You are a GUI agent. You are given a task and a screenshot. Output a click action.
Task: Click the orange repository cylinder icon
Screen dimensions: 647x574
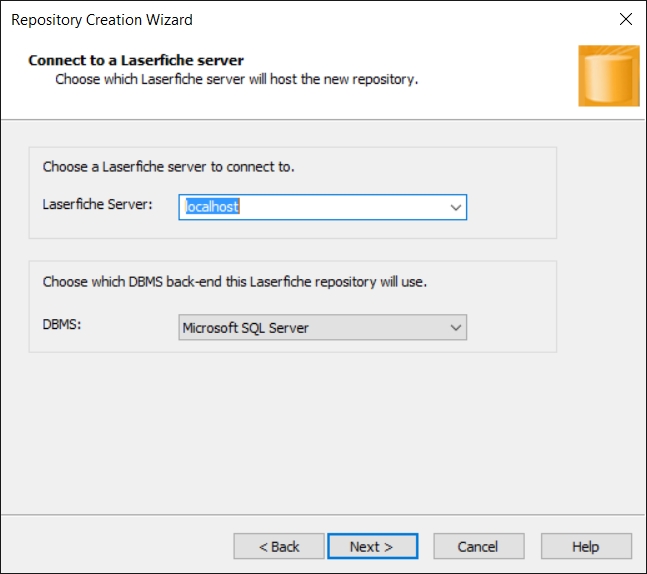(x=609, y=76)
